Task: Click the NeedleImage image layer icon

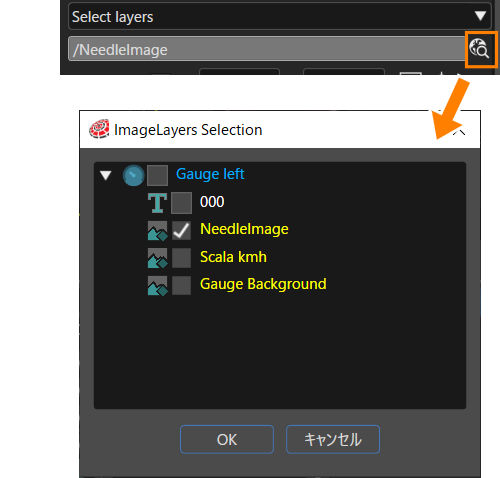Action: pos(158,231)
